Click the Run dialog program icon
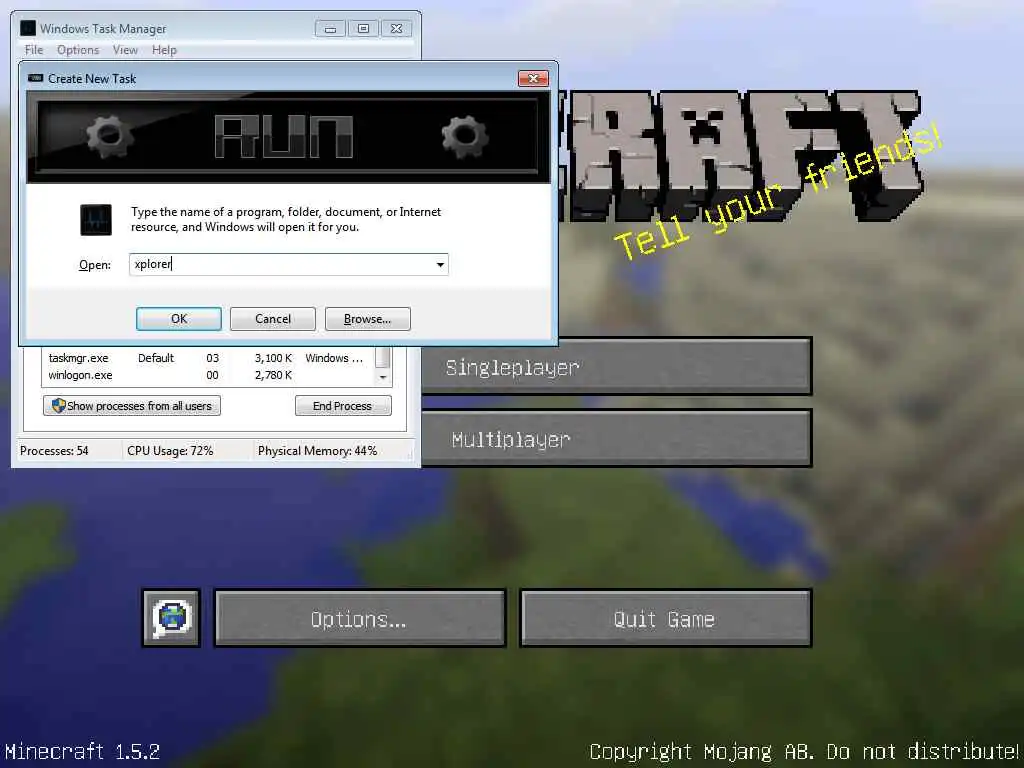The width and height of the screenshot is (1024, 768). point(96,219)
